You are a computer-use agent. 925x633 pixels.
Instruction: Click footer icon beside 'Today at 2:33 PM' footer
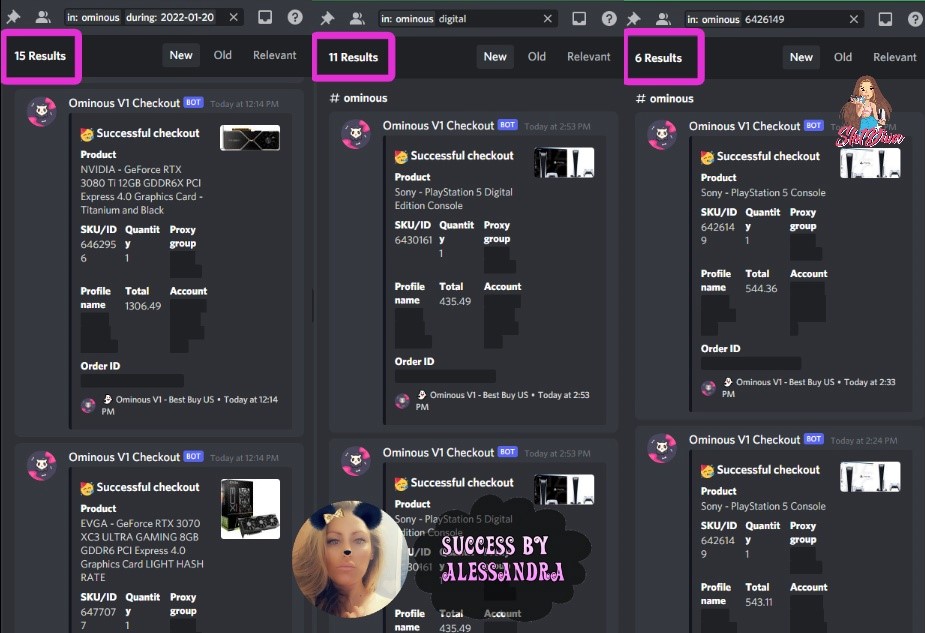click(x=708, y=388)
